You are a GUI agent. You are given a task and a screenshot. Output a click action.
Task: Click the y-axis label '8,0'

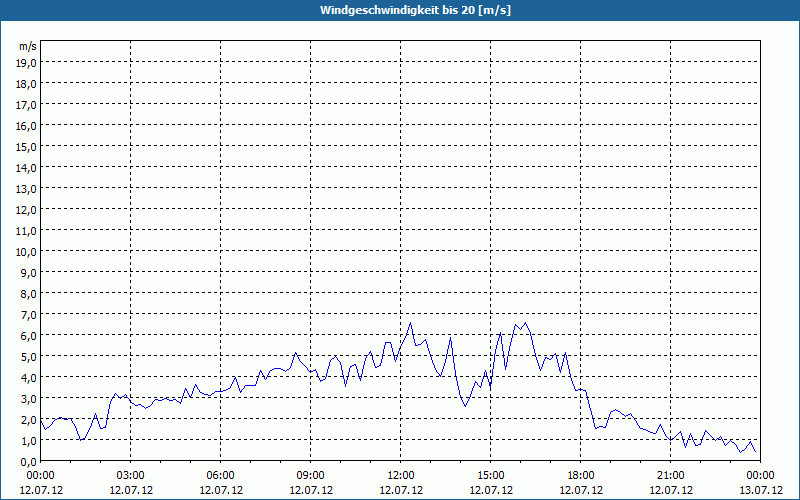29,294
